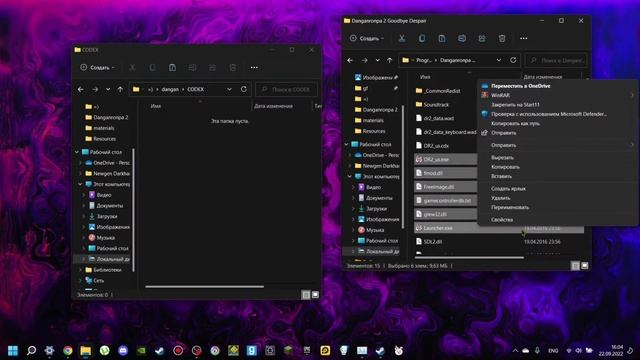The width and height of the screenshot is (640, 360).
Task: Open WinRAR submenu in context menu
Action: point(558,95)
